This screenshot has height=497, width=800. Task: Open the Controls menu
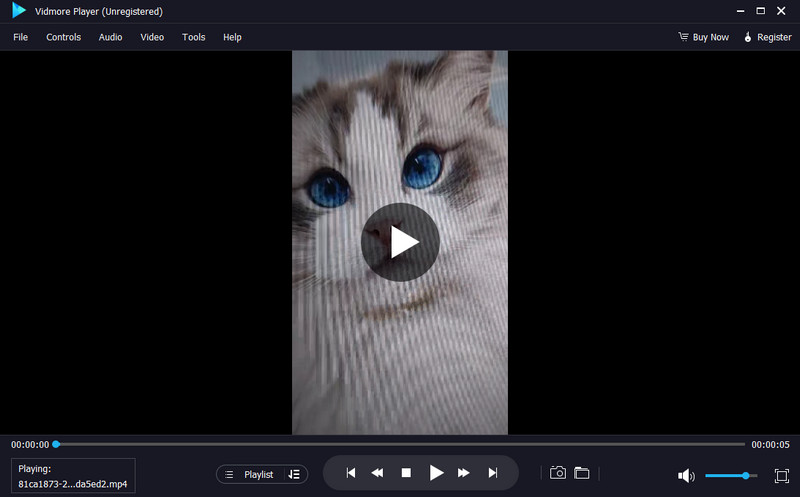pos(63,37)
